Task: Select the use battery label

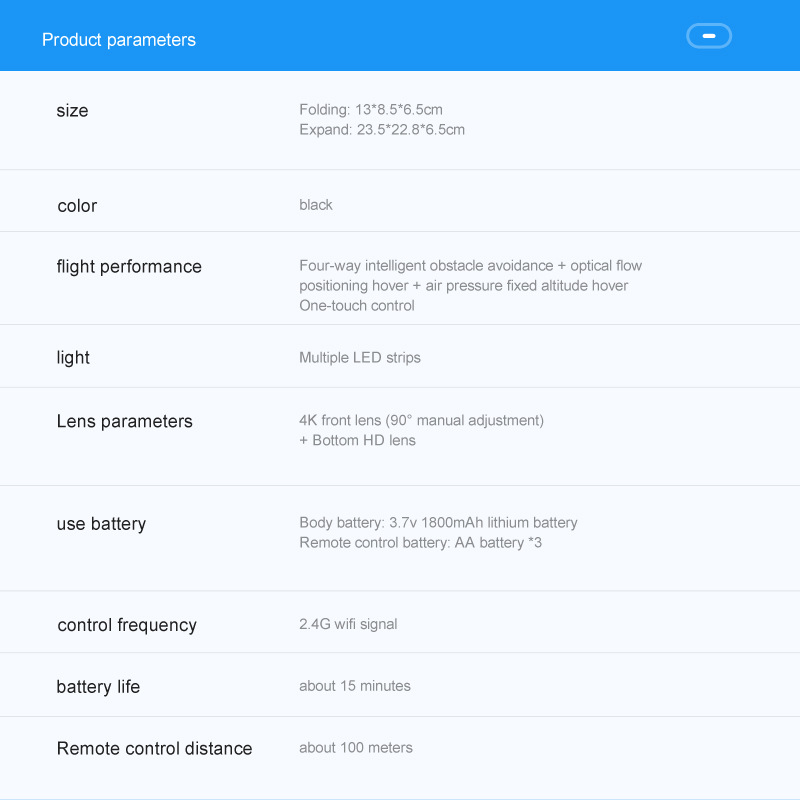Action: (101, 524)
